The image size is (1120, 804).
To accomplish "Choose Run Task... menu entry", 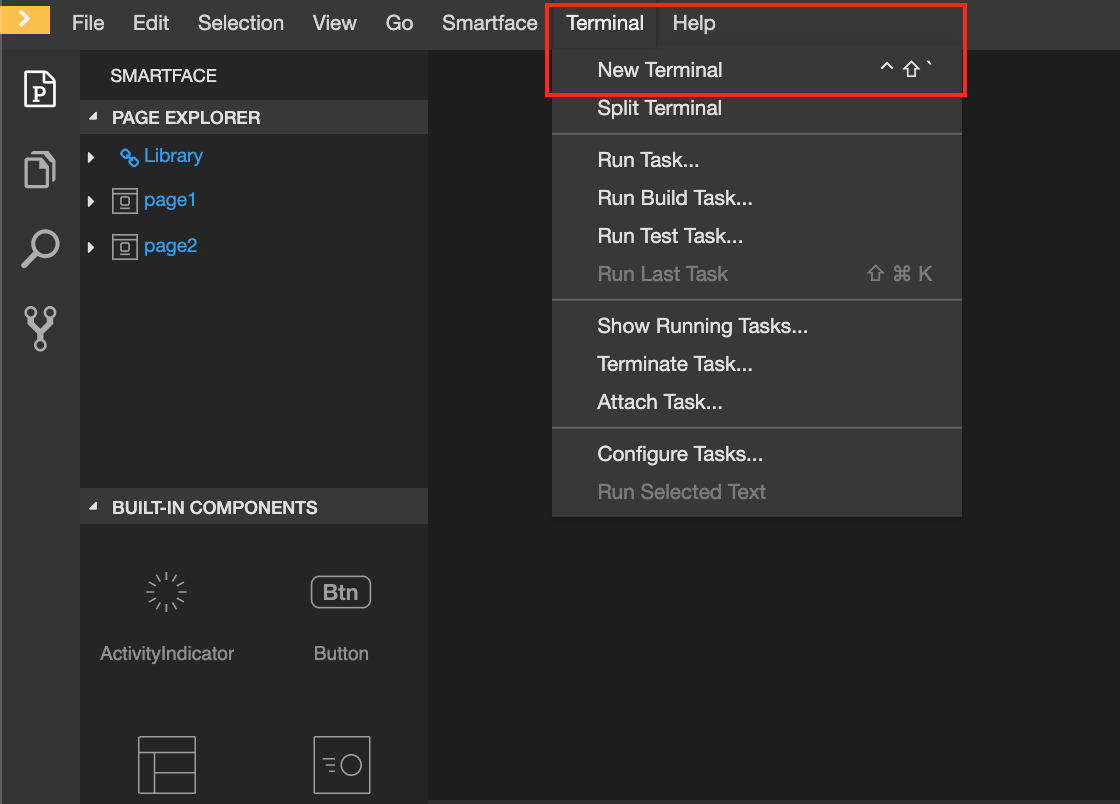I will [757, 160].
